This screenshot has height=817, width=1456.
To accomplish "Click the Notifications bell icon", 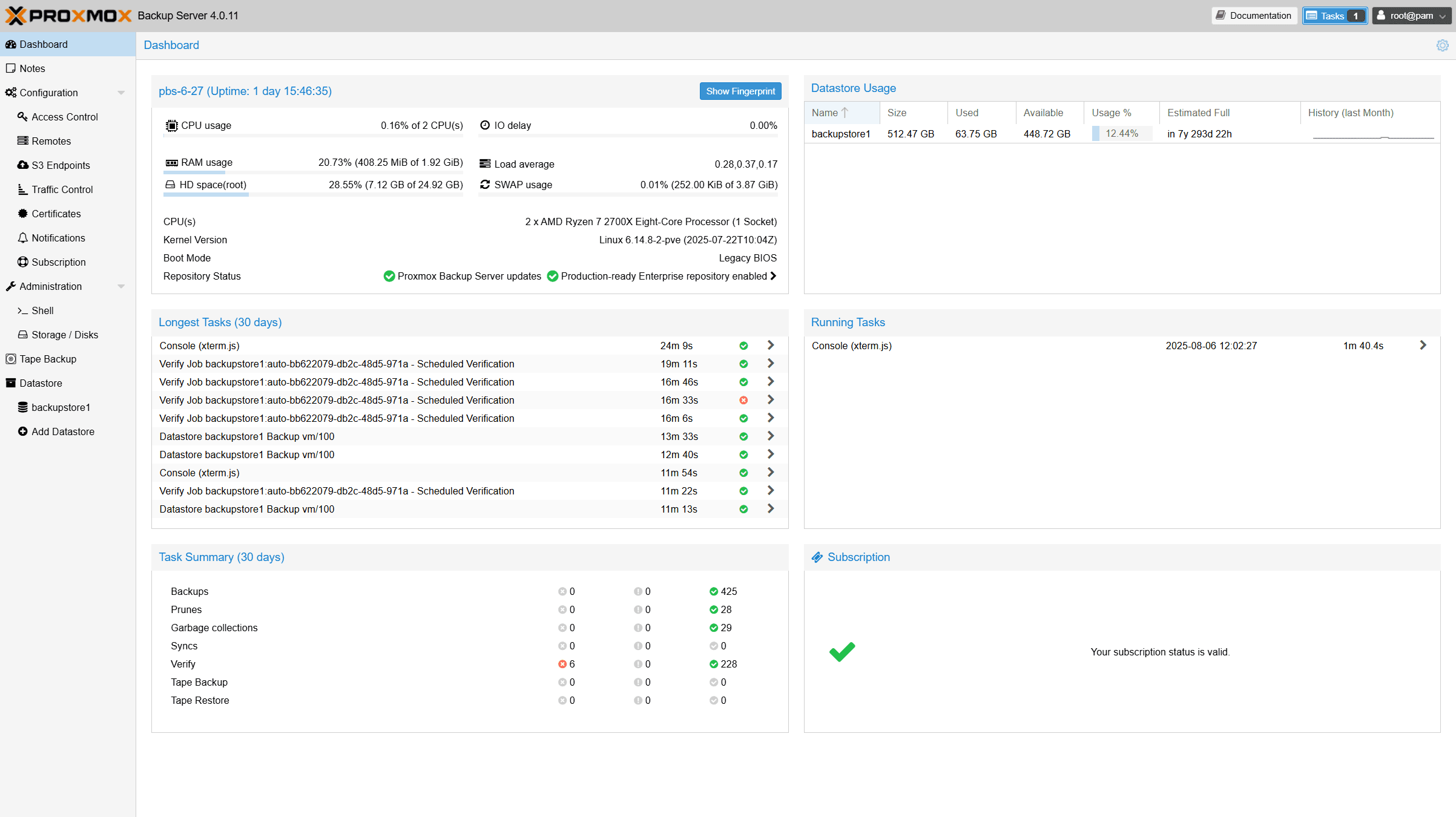I will click(23, 237).
